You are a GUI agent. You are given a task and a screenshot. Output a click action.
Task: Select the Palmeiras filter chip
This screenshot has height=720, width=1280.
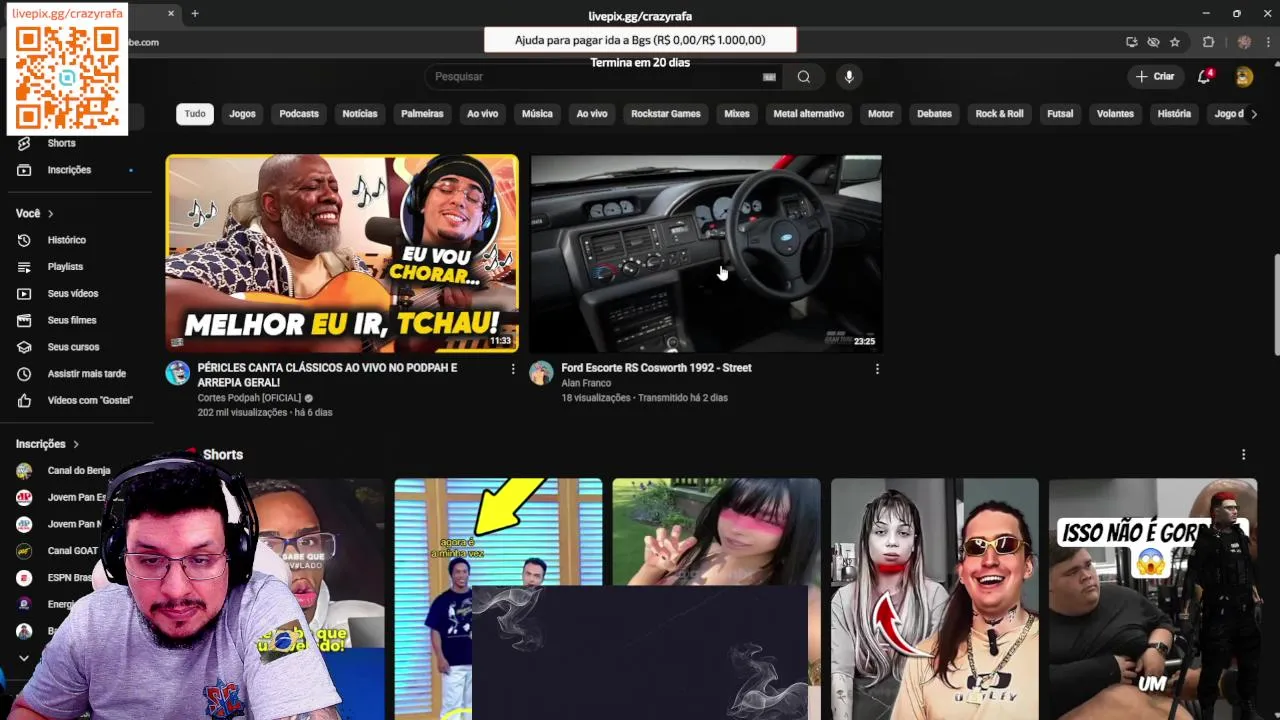click(422, 114)
